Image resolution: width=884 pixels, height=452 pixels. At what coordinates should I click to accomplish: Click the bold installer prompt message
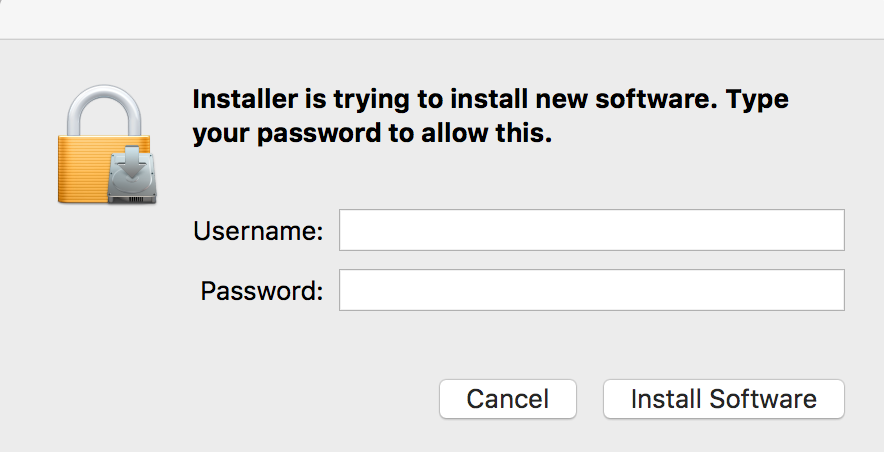pyautogui.click(x=490, y=117)
